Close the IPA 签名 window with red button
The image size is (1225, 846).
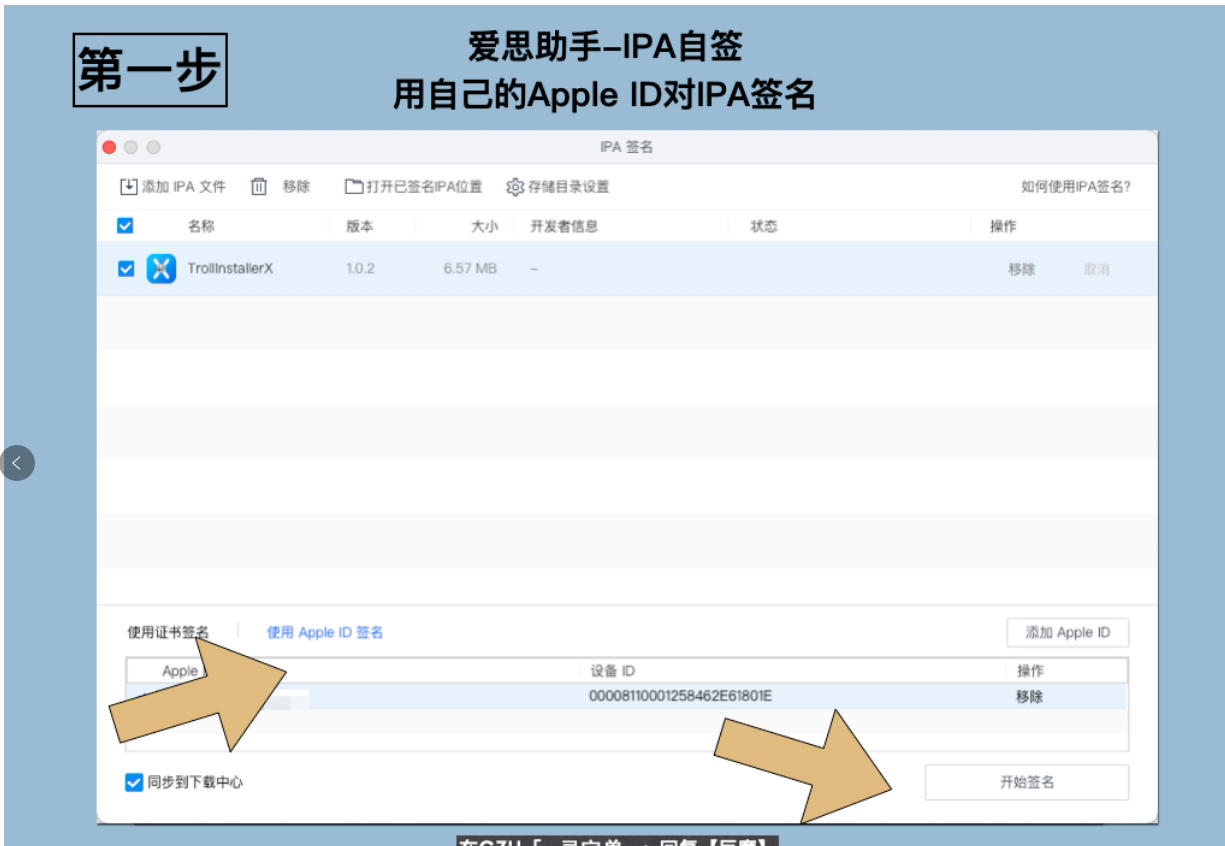(x=110, y=147)
